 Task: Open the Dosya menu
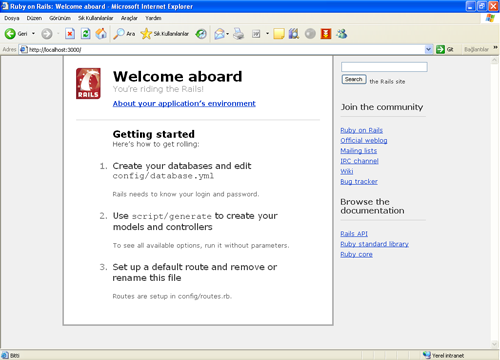[12, 18]
